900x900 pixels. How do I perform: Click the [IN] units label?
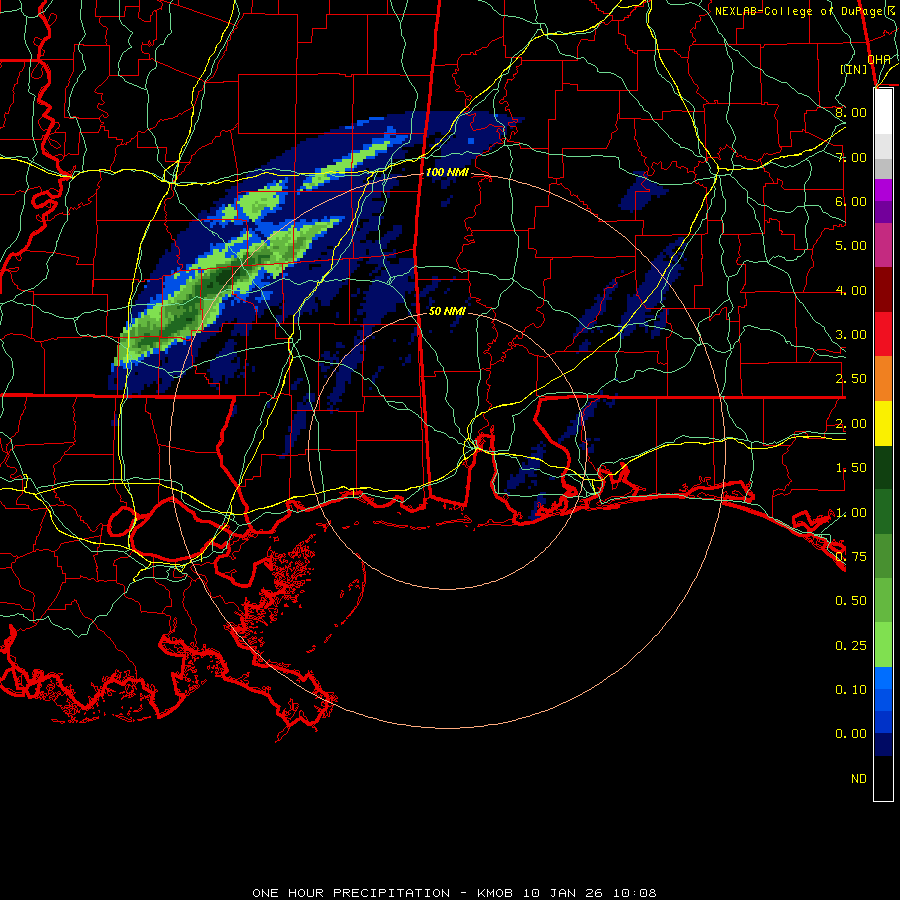point(854,69)
